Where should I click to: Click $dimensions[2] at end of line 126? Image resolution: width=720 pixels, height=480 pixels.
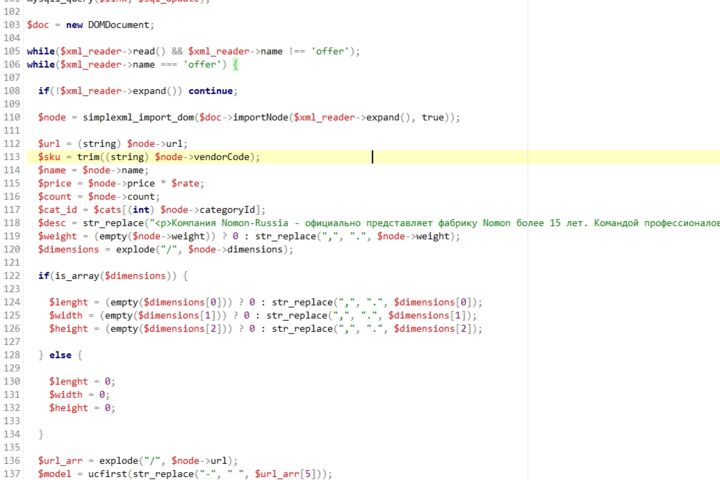[x=433, y=329]
